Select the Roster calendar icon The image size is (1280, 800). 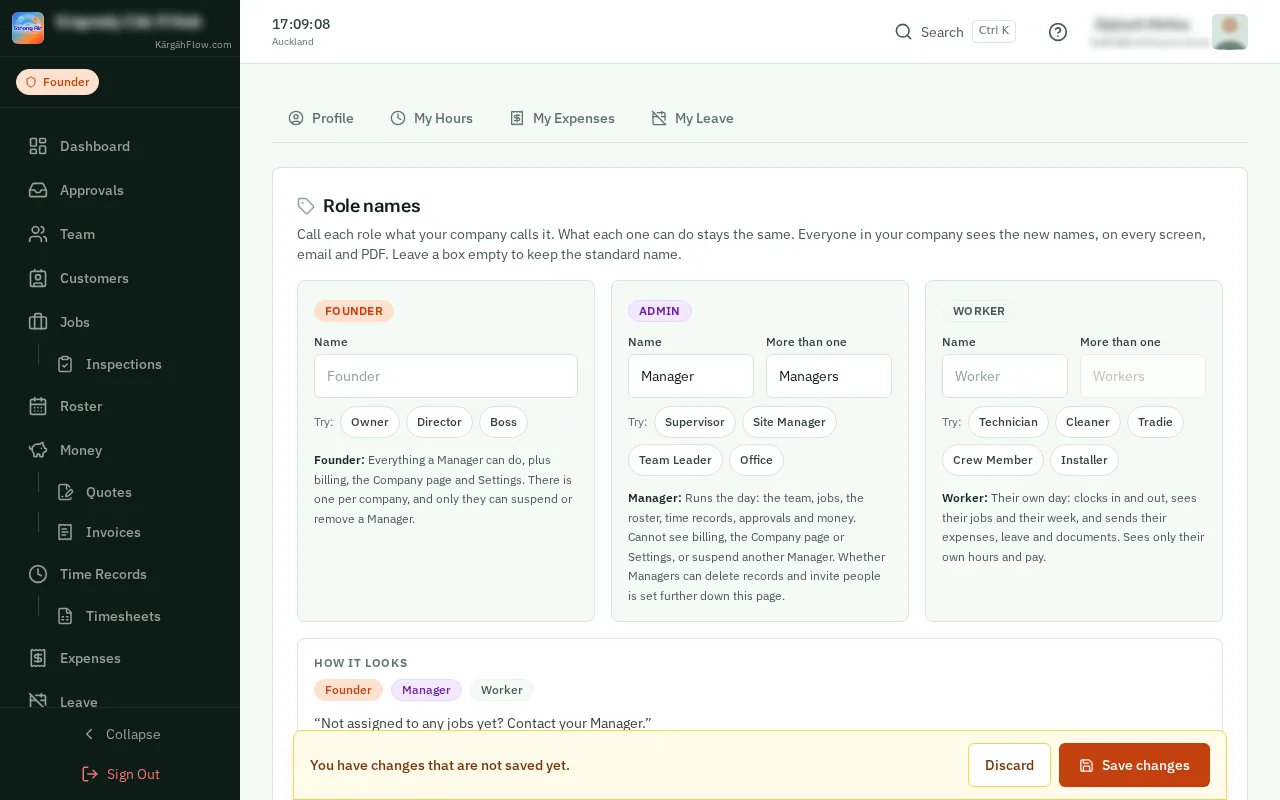(38, 406)
